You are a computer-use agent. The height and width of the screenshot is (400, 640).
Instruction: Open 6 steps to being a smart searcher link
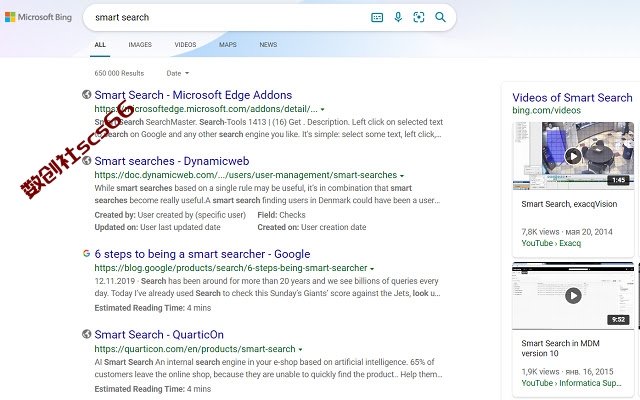pos(202,254)
